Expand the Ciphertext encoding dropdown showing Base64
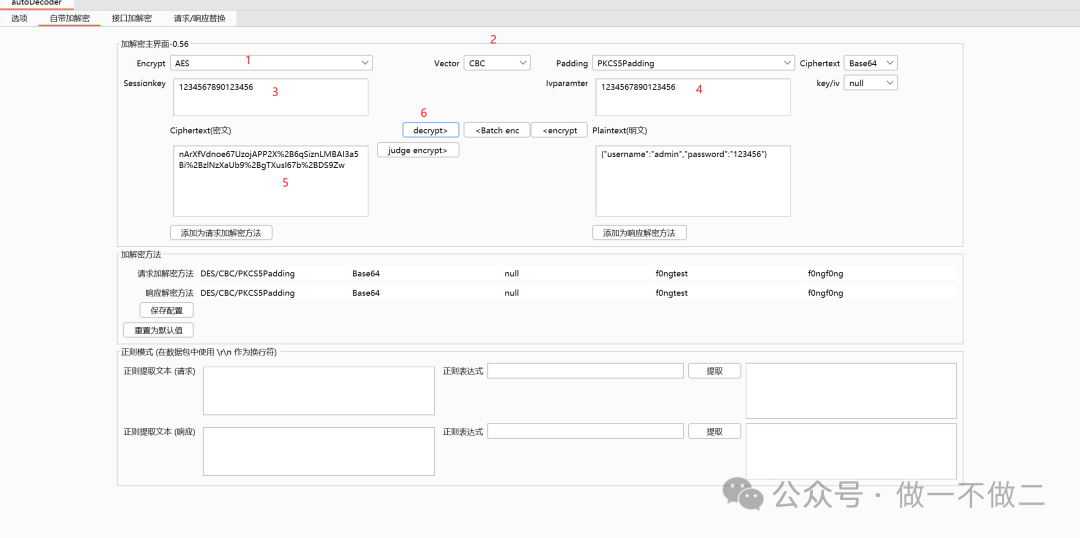Screen dimensions: 1080x538 click(x=870, y=63)
